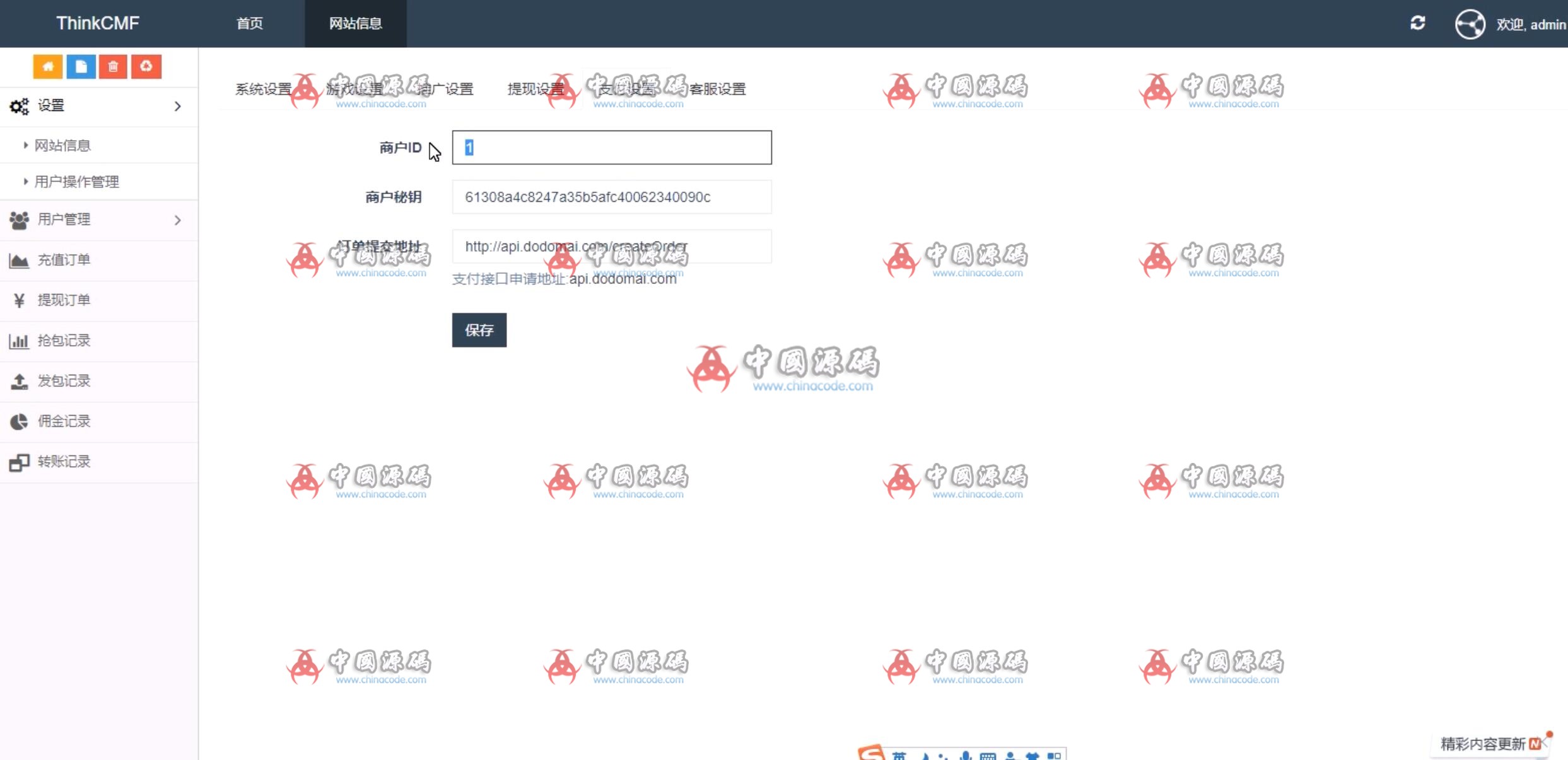Screen dimensions: 1568x760
Task: Focus the 商户秘钥 input field
Action: [612, 197]
